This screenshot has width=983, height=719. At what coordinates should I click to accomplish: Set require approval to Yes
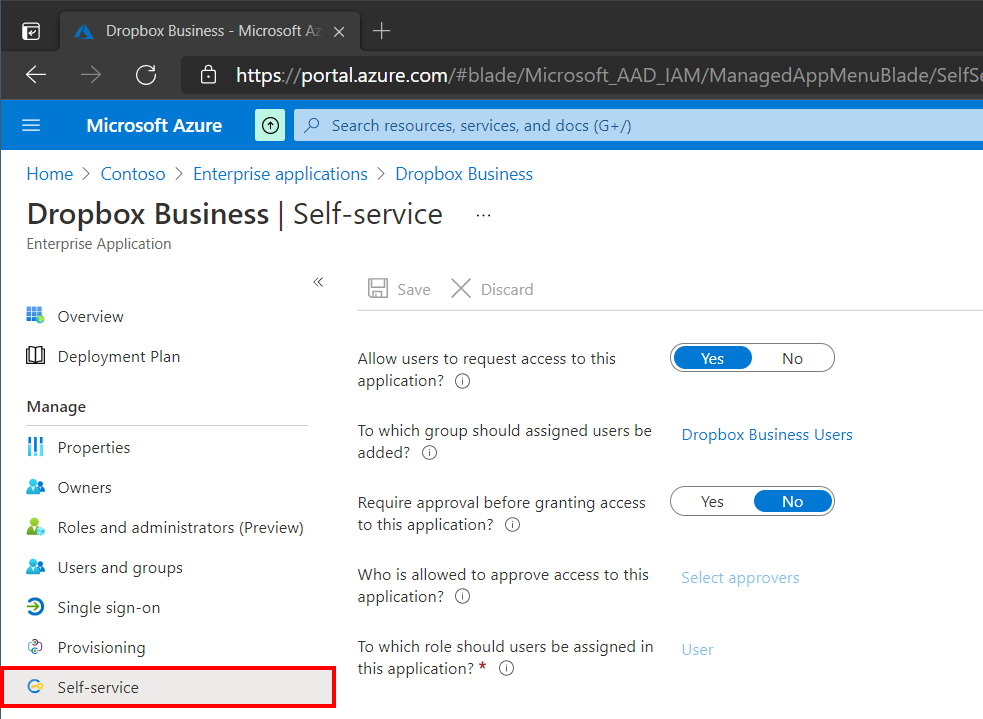click(712, 501)
